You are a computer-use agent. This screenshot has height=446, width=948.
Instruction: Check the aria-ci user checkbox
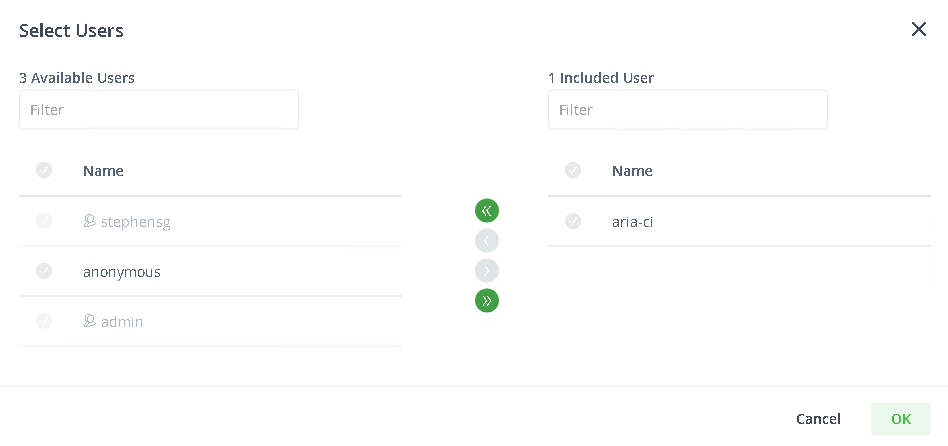click(x=573, y=221)
